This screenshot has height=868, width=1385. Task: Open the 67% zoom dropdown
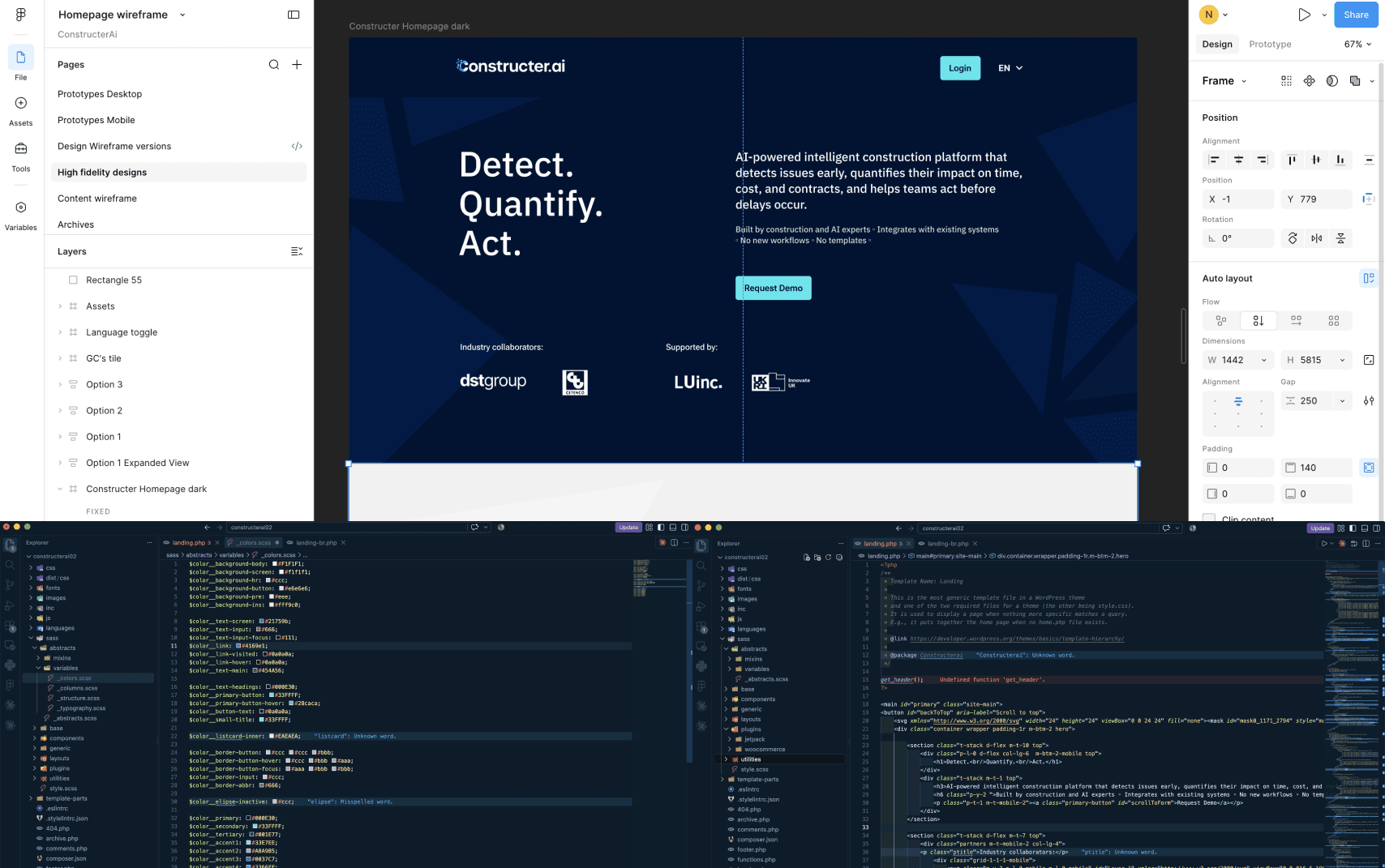(1358, 45)
